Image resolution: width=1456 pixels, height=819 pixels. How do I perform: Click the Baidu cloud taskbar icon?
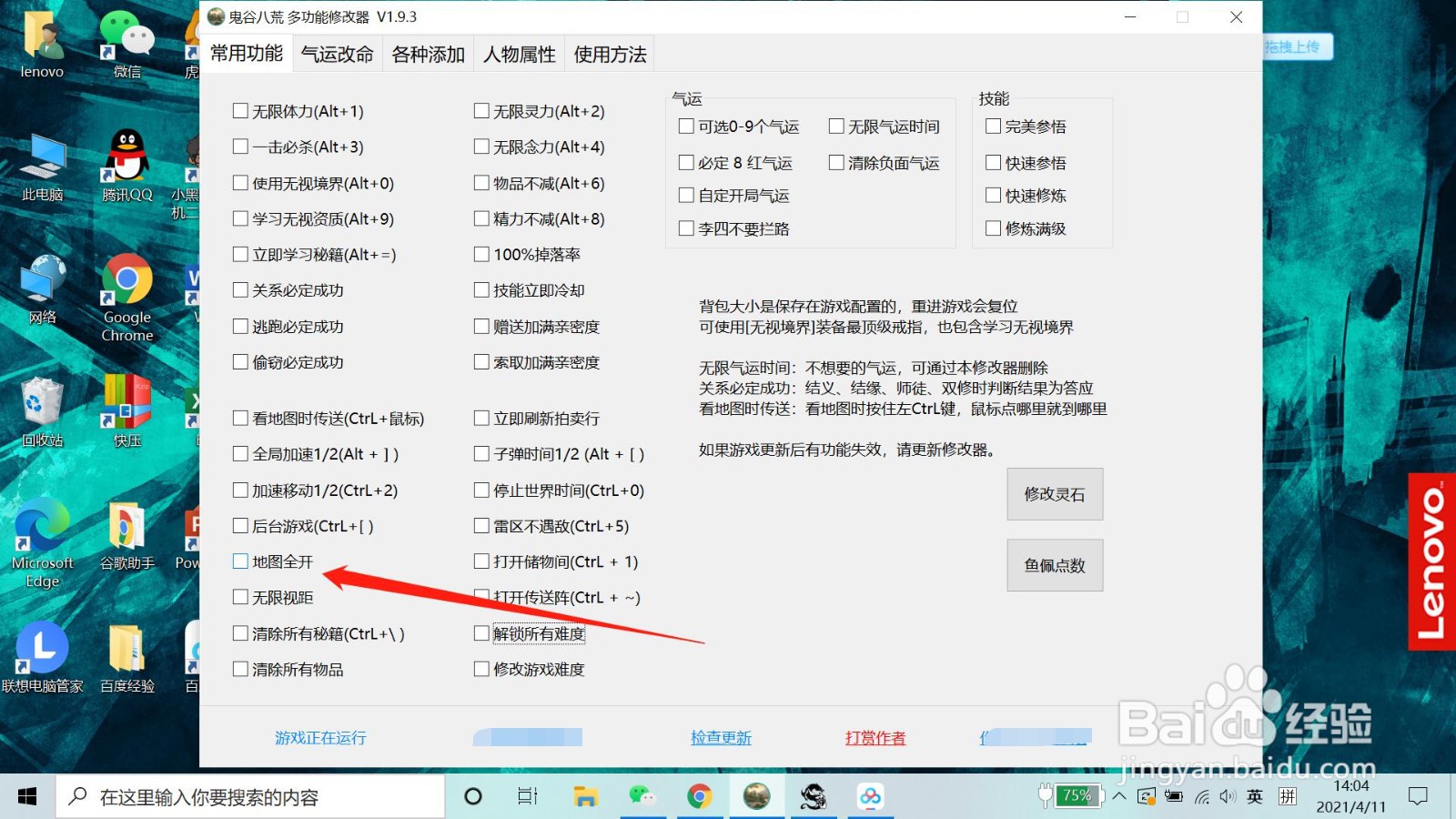tap(870, 797)
